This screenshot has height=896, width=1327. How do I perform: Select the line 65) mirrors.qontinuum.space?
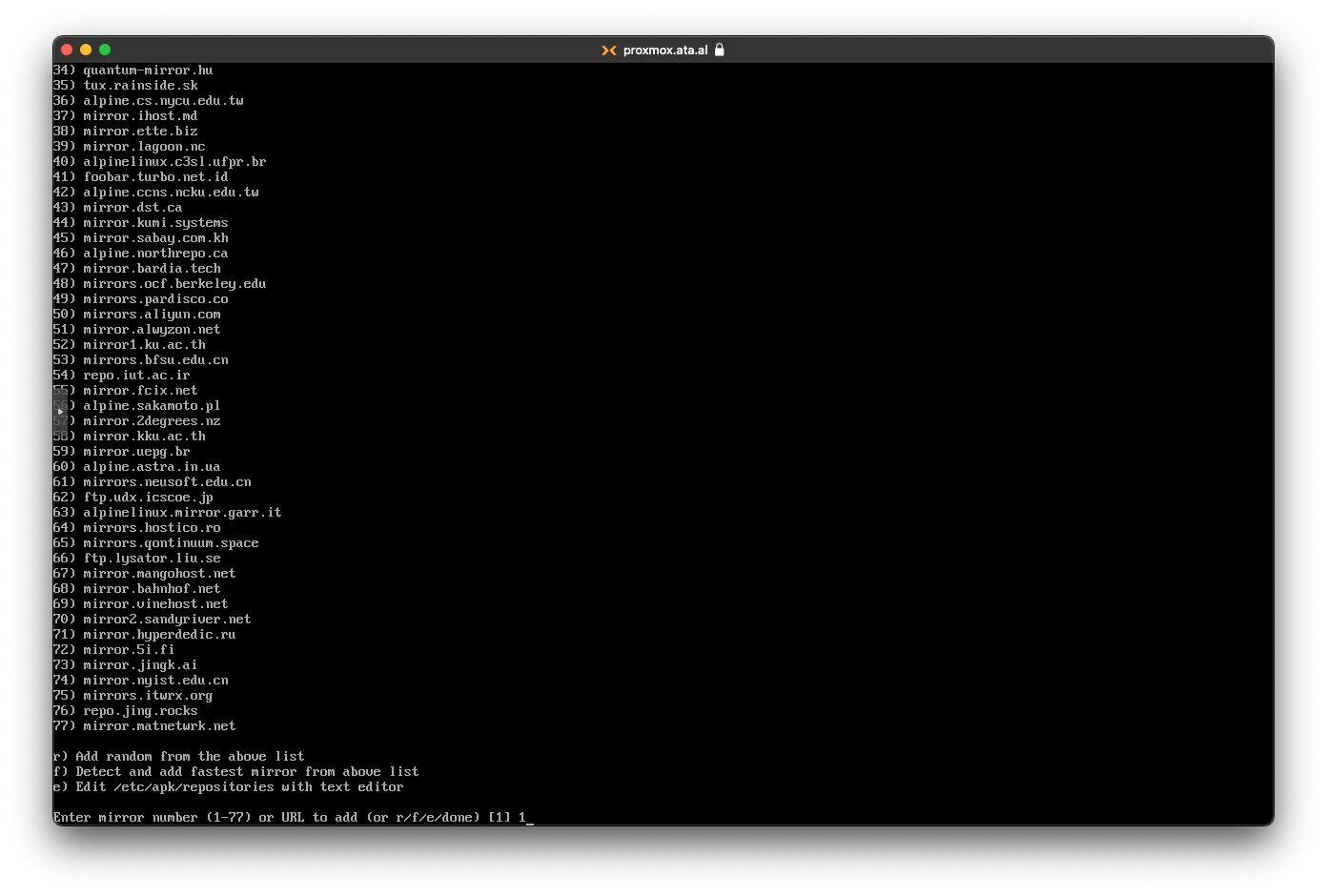coord(156,543)
